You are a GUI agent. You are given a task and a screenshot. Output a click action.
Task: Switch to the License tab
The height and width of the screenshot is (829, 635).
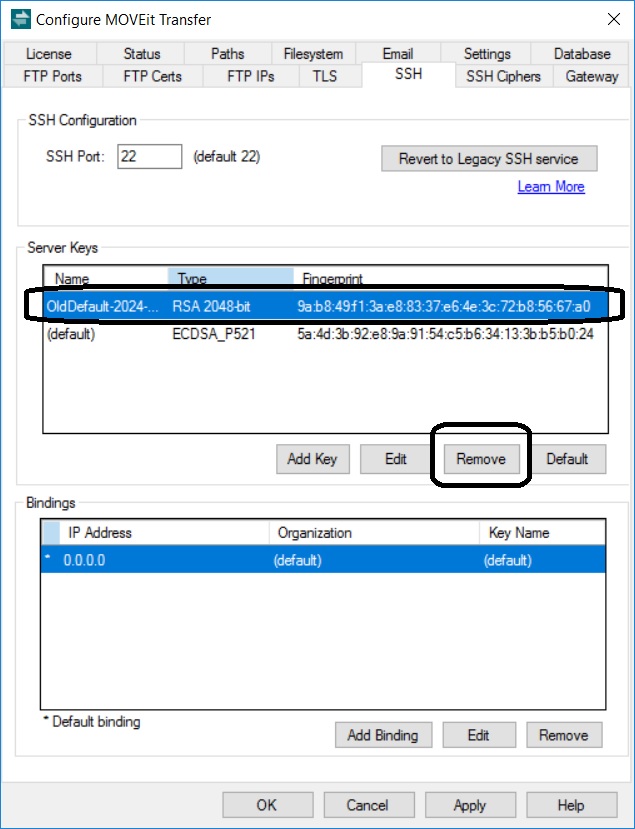point(49,54)
